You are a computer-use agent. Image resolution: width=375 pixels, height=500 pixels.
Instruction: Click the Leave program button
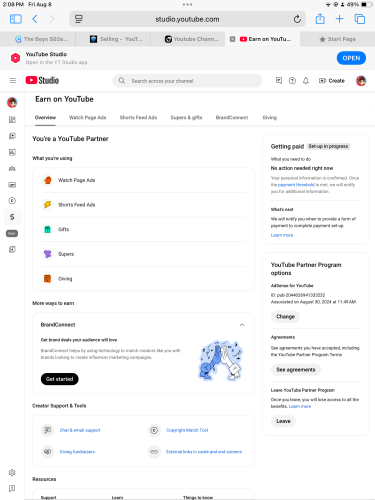[x=283, y=421]
